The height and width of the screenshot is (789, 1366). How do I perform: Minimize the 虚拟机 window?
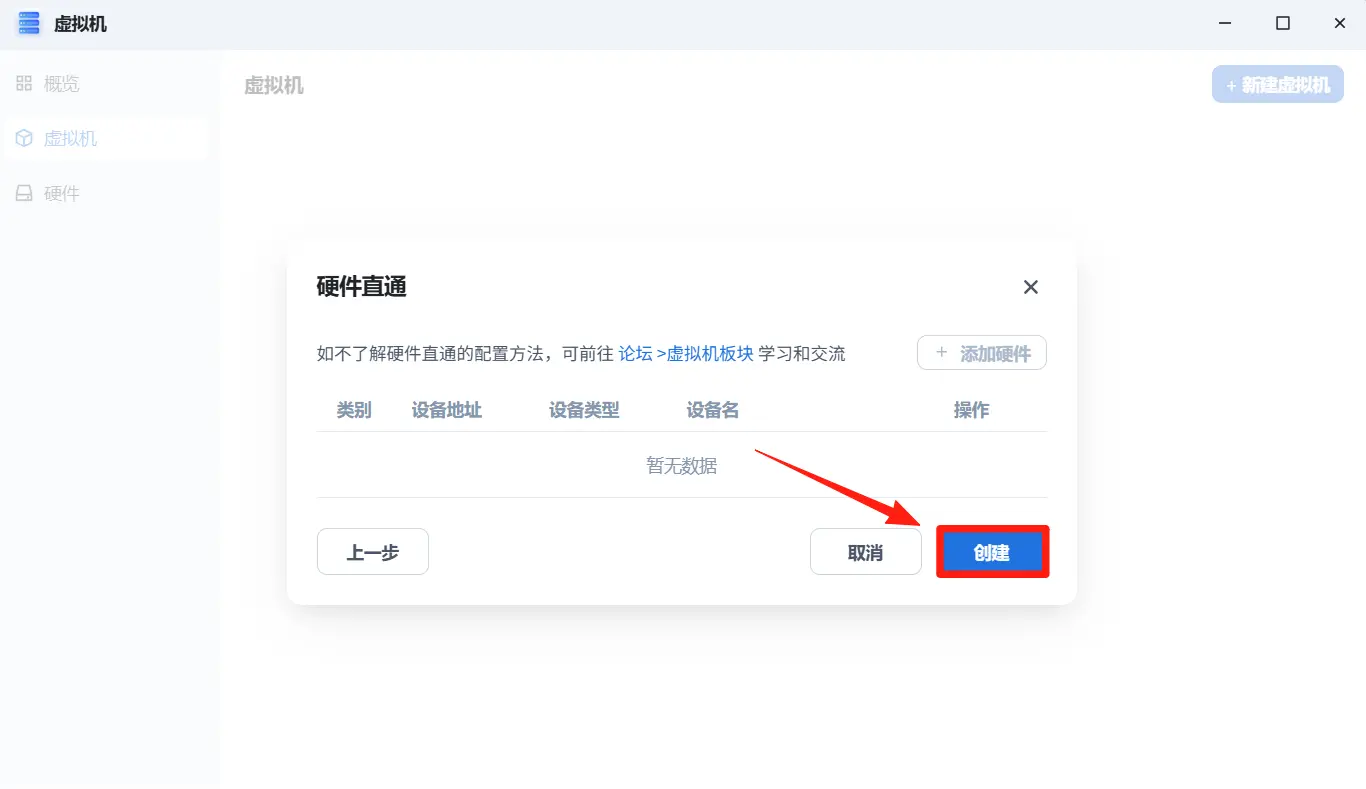point(1224,24)
